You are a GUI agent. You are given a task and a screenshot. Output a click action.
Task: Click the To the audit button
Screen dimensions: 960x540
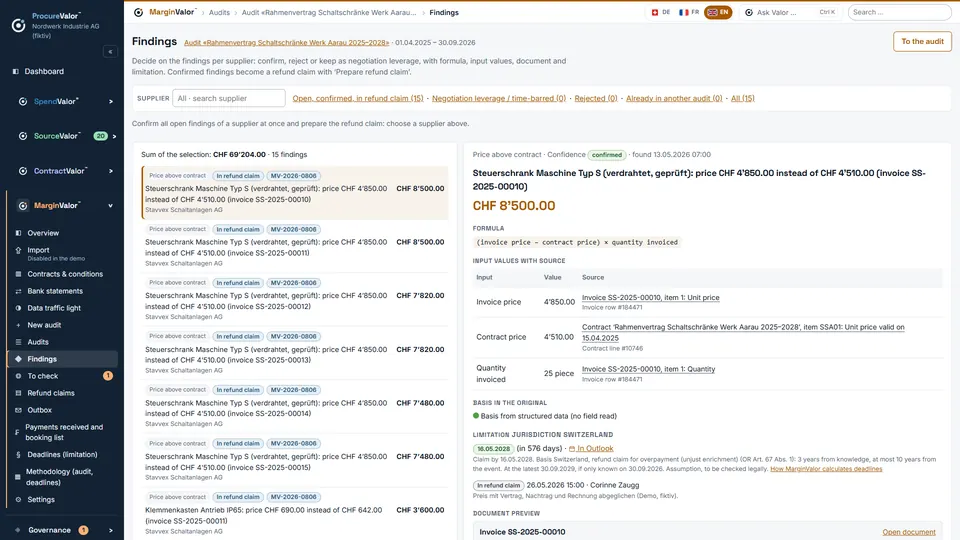click(x=922, y=42)
